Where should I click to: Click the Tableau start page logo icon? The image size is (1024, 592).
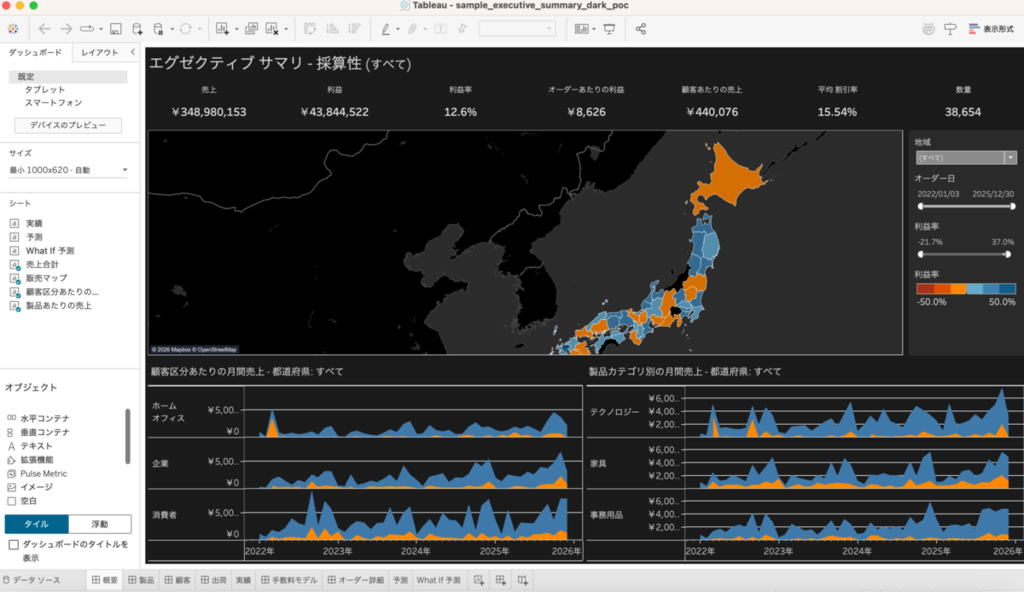(x=13, y=29)
